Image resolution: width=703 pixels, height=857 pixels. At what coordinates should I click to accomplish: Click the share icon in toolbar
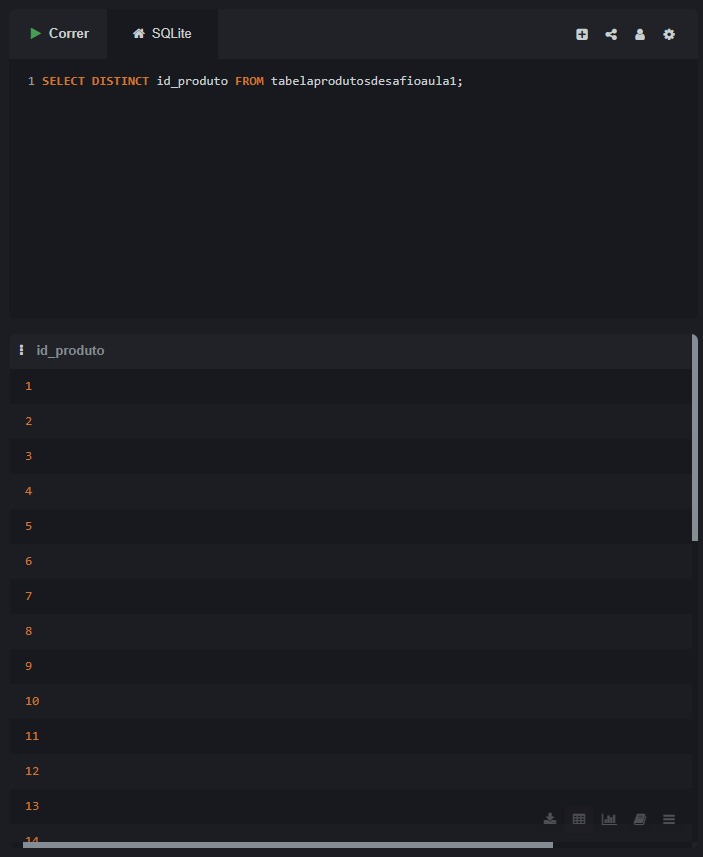coord(611,34)
